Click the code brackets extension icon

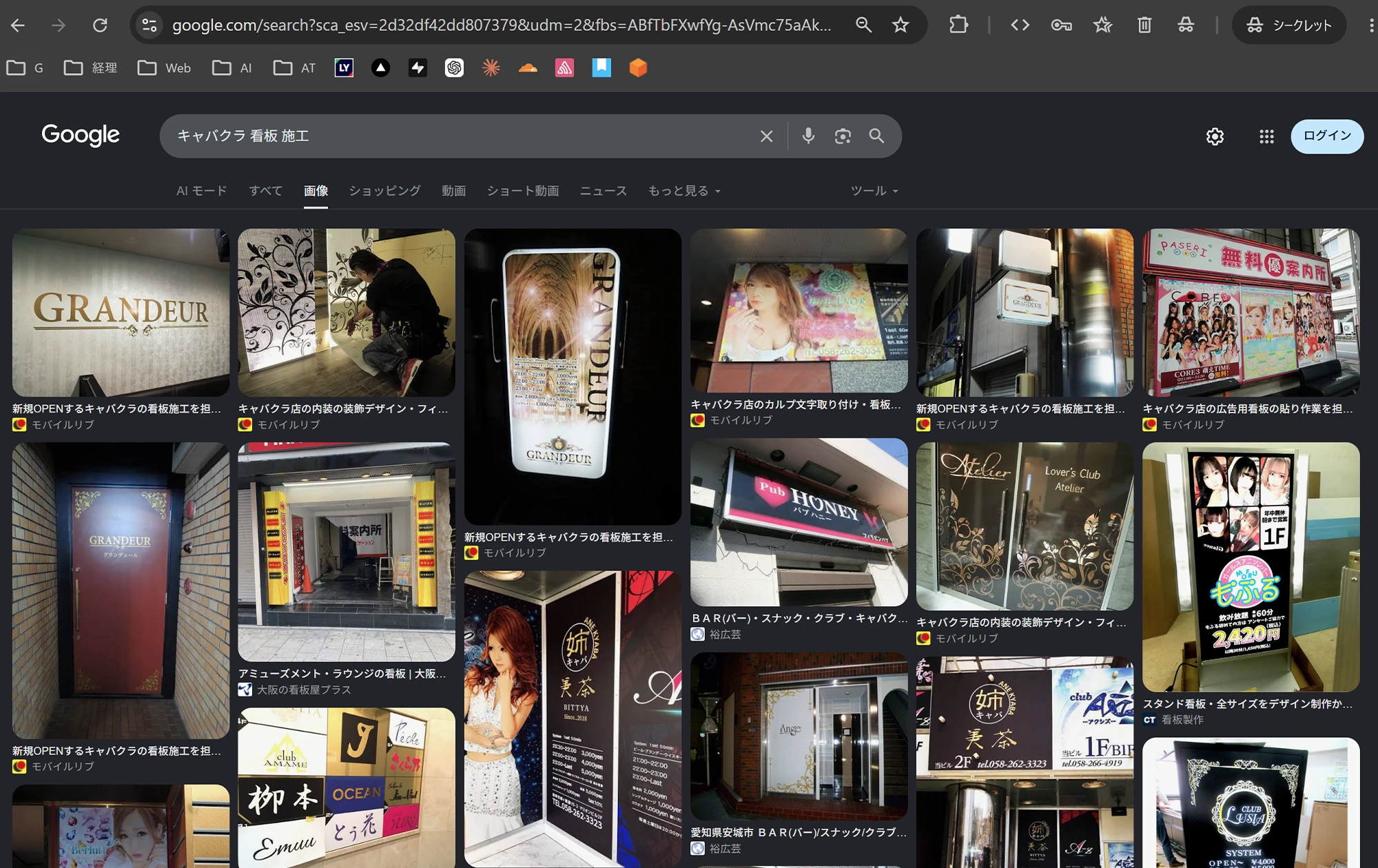pyautogui.click(x=1020, y=25)
